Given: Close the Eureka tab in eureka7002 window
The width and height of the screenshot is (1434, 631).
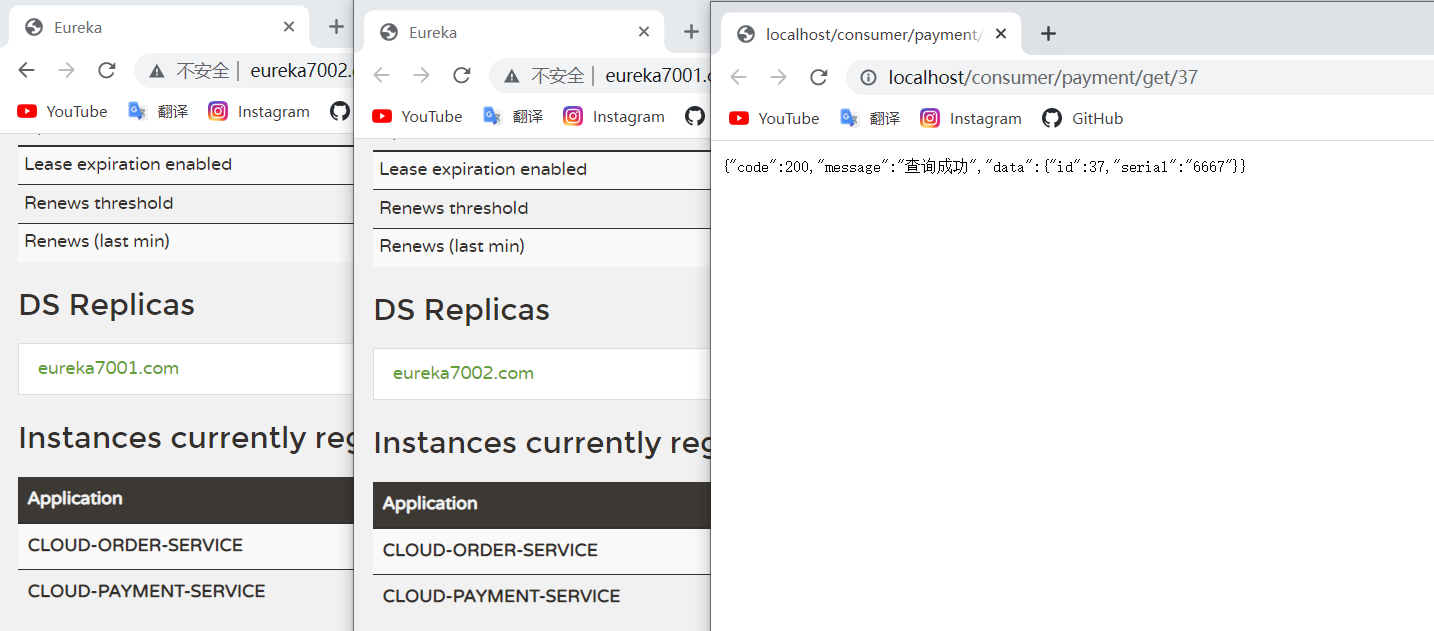Looking at the screenshot, I should click(x=289, y=27).
